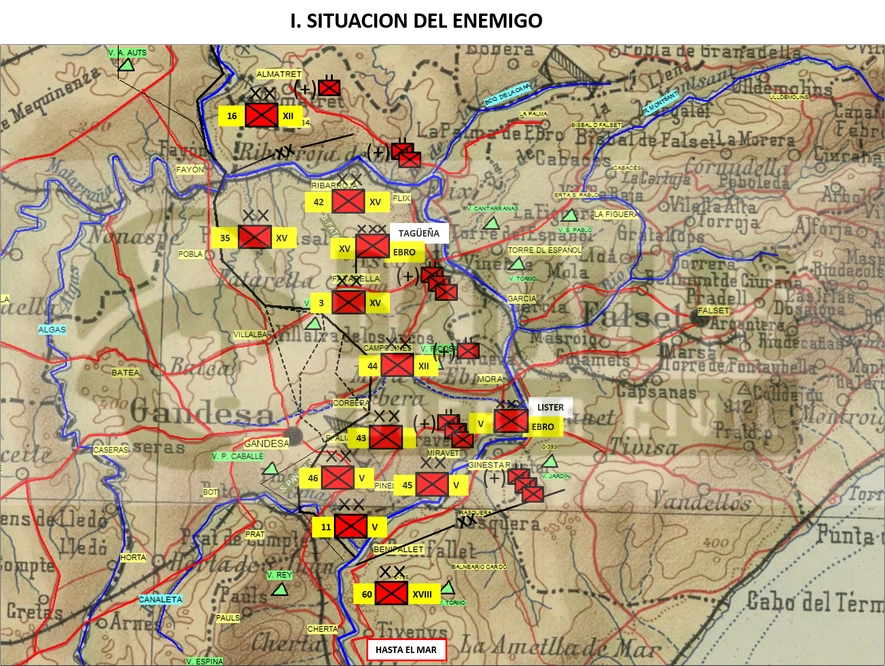The height and width of the screenshot is (666, 885).
Task: Click the red division 11 unit symbol
Action: coord(351,527)
